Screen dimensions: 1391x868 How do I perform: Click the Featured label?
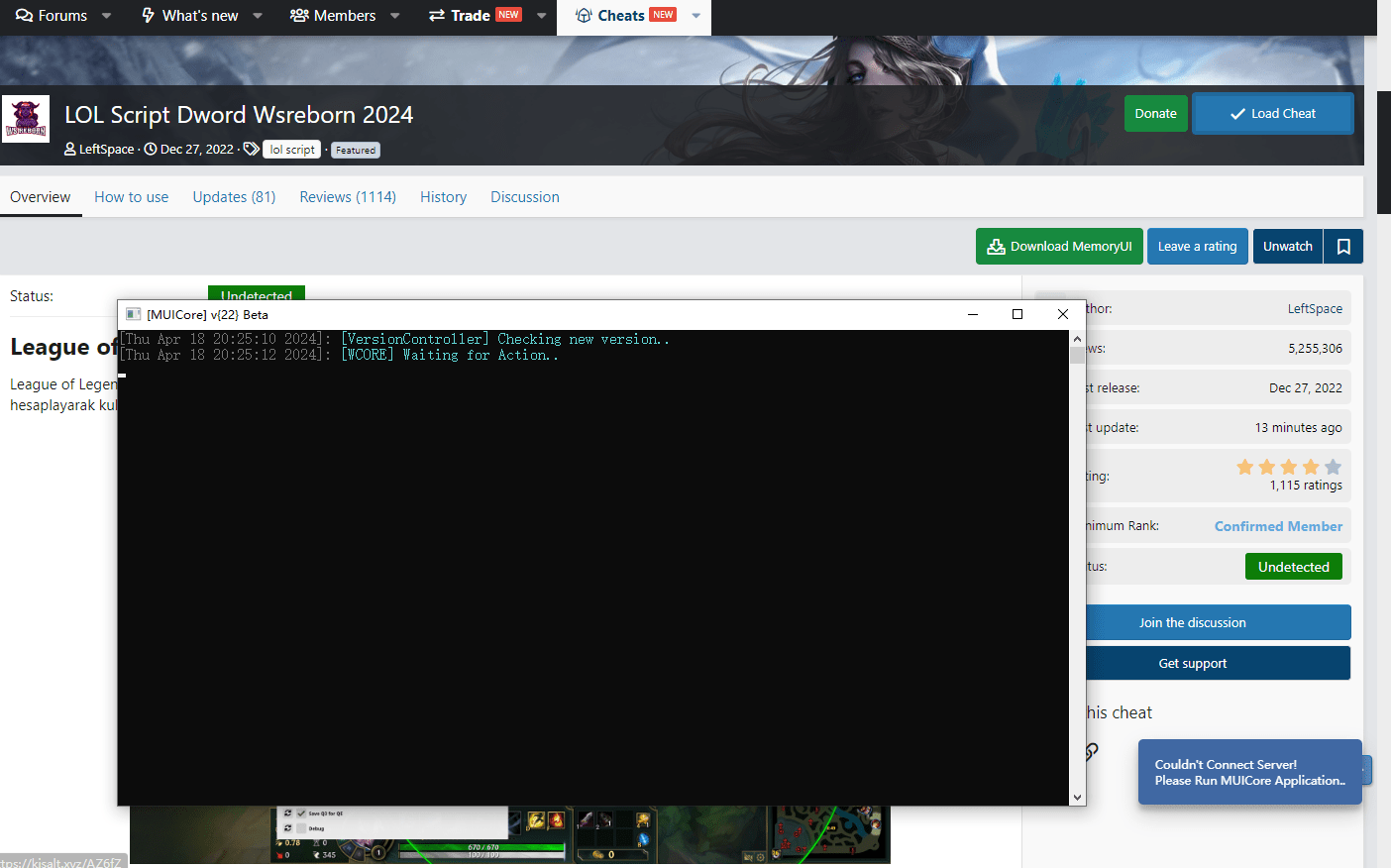[x=356, y=151]
